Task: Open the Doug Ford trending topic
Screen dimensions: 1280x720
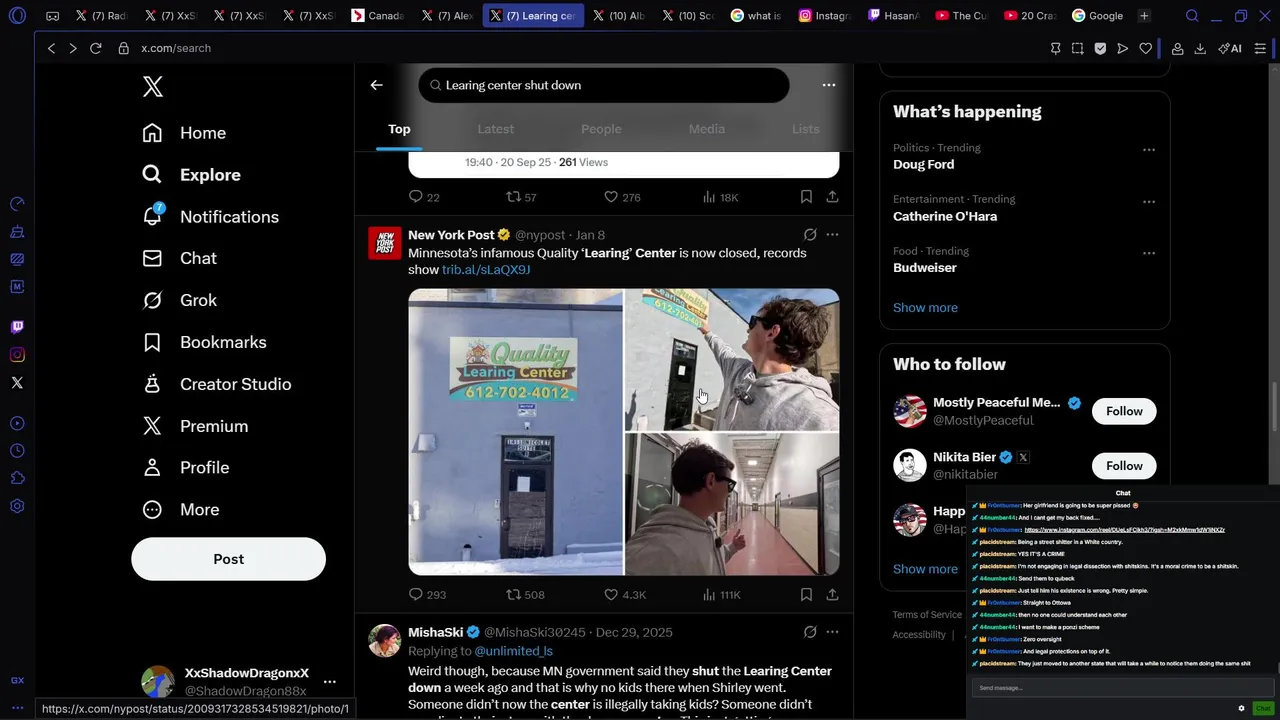Action: click(x=923, y=165)
